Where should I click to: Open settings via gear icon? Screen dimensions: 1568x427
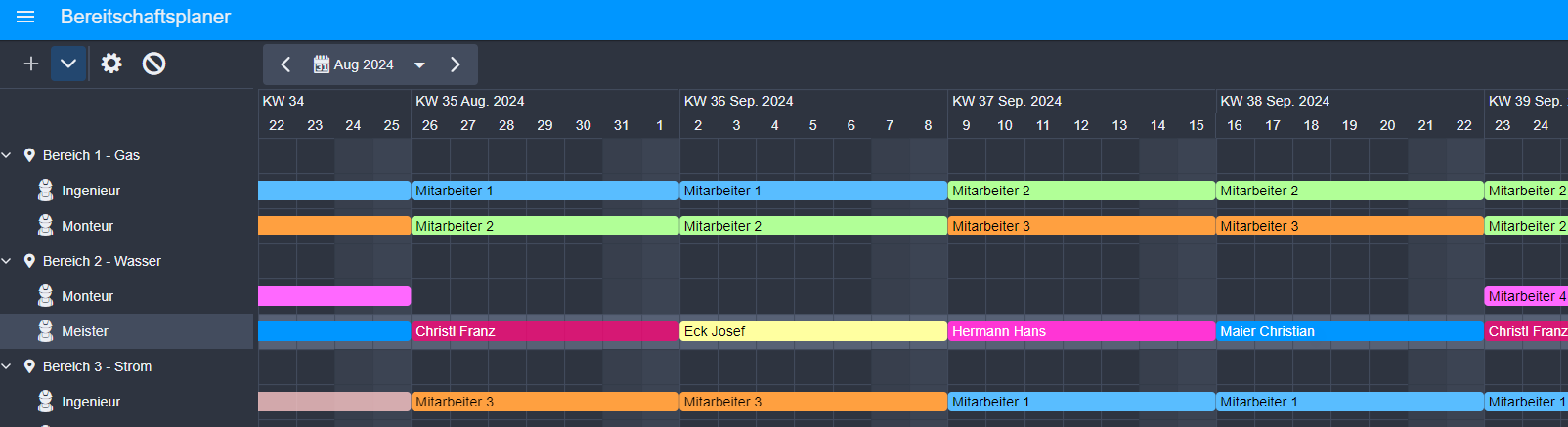(111, 64)
